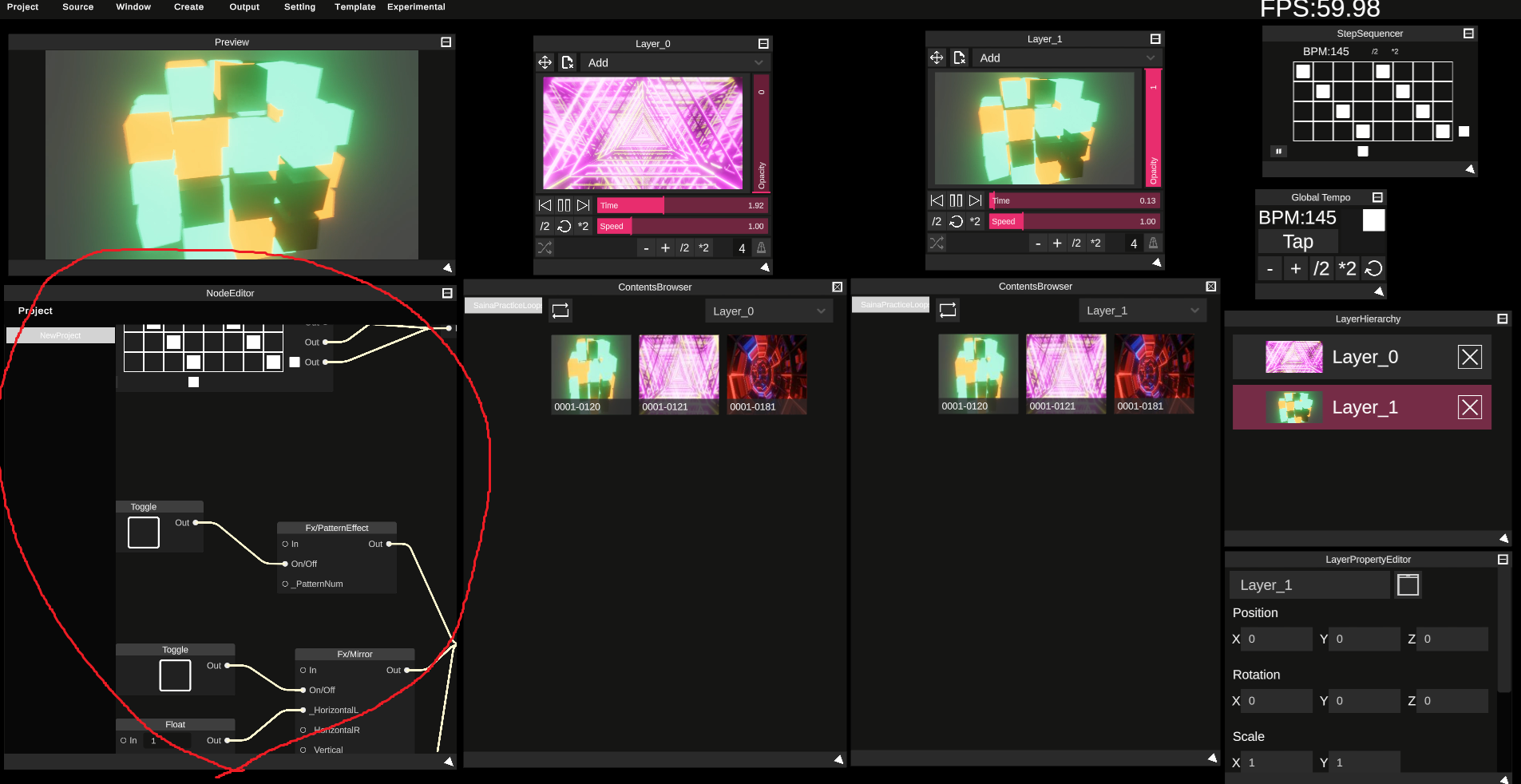Open the Add blend mode dropdown in Layer_0
Screen dimensions: 1521x784
675,62
